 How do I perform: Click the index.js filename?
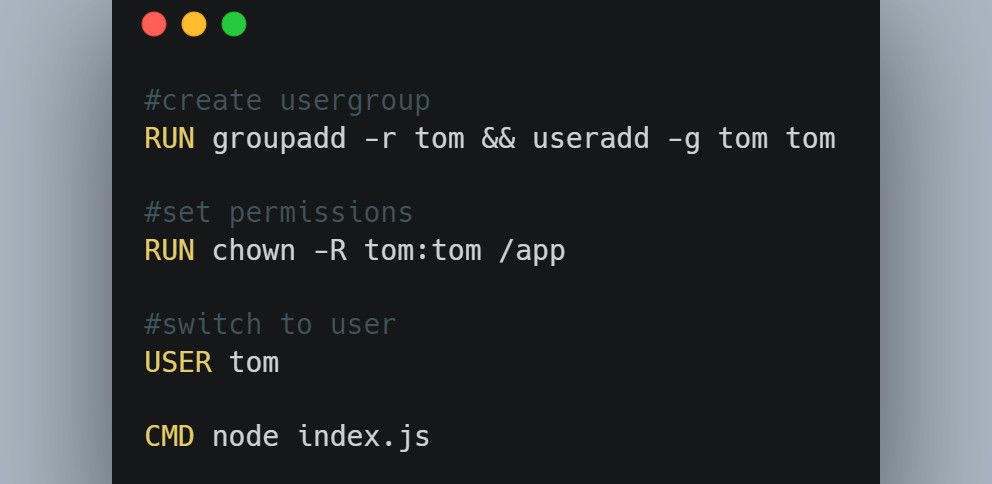pos(363,436)
